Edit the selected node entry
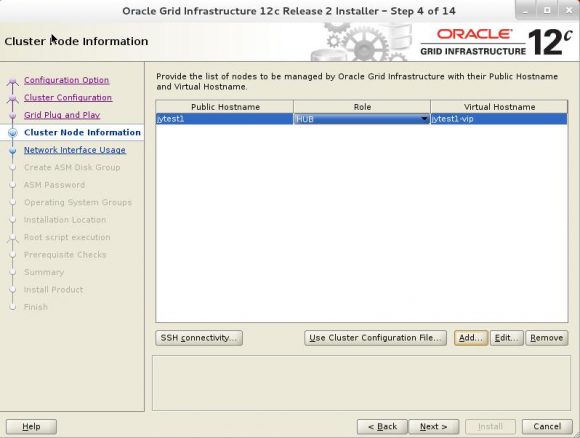The height and width of the screenshot is (438, 580). point(506,338)
